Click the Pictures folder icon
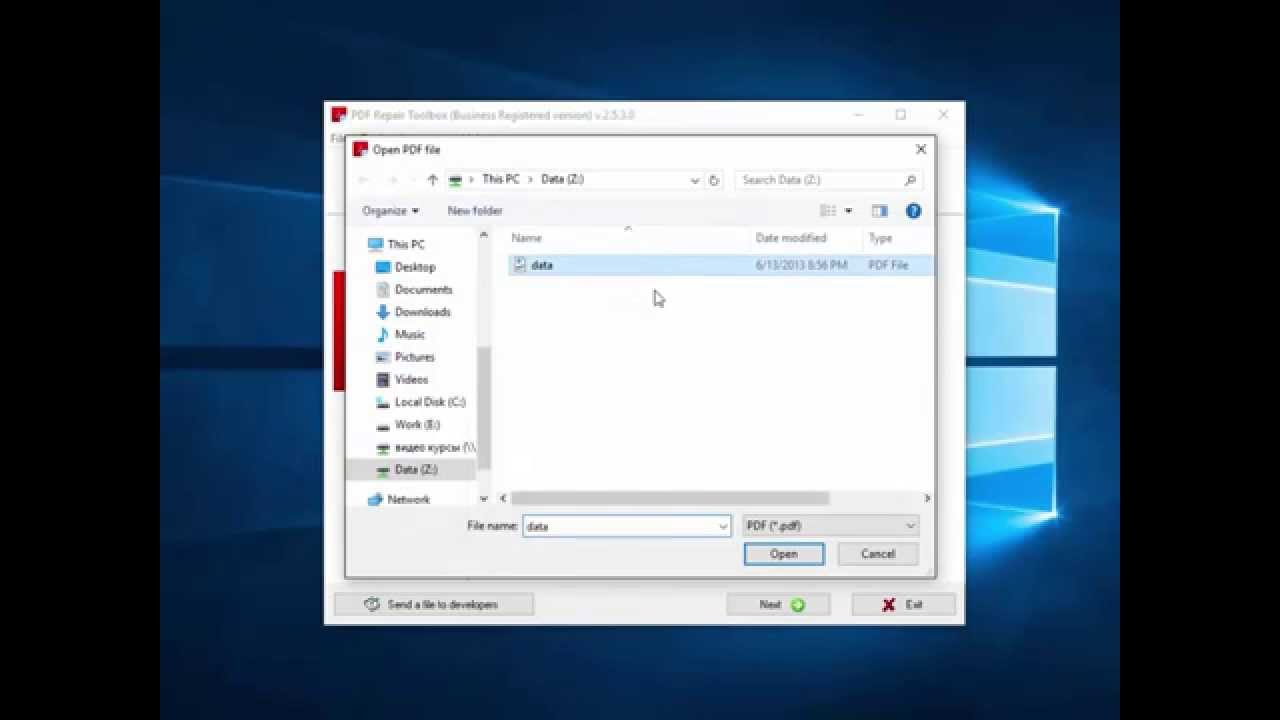The width and height of the screenshot is (1280, 720). 382,357
